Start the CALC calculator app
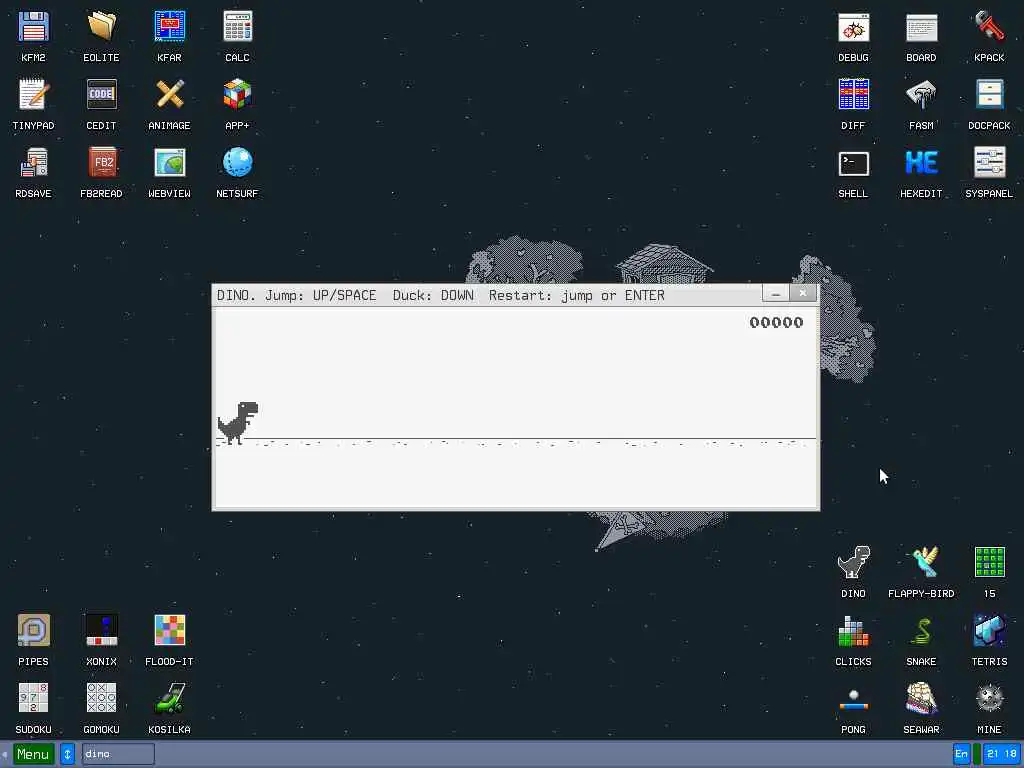 [237, 27]
